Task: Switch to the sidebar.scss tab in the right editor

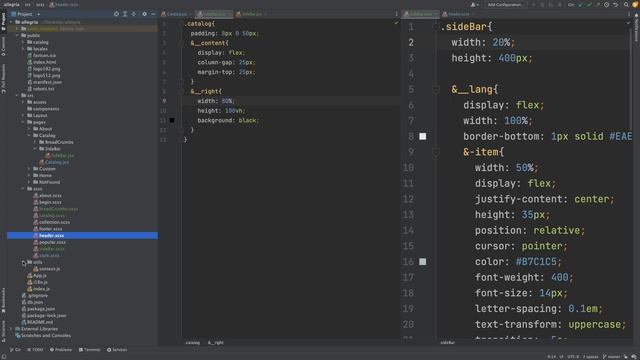Action: pyautogui.click(x=421, y=14)
